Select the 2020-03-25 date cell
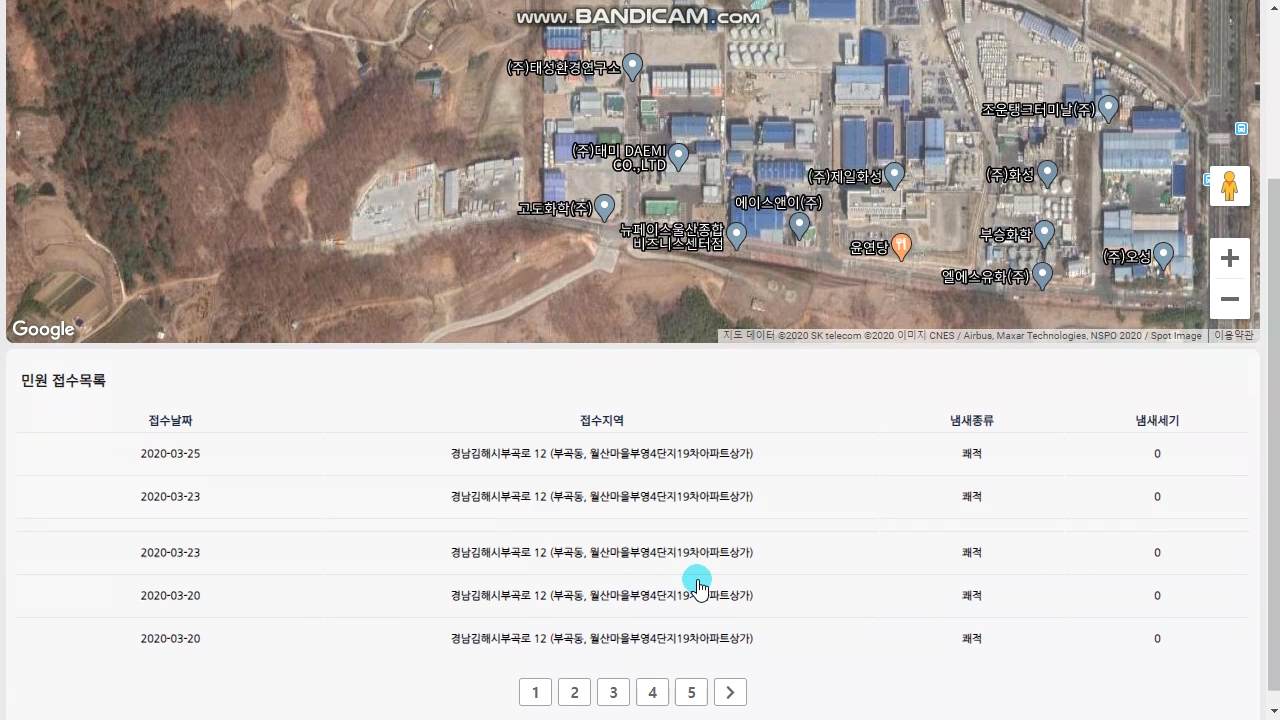Screen dimensions: 1280x720 click(x=170, y=454)
